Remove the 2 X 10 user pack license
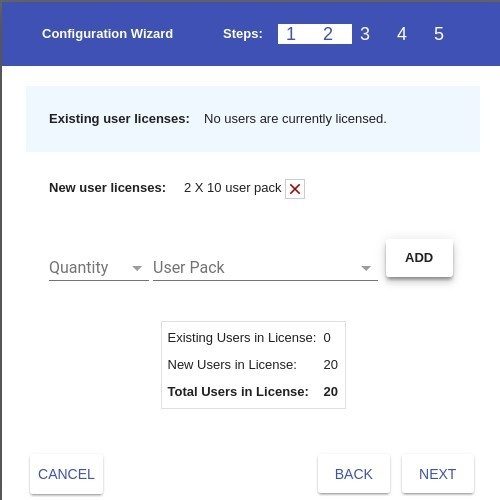 click(295, 189)
